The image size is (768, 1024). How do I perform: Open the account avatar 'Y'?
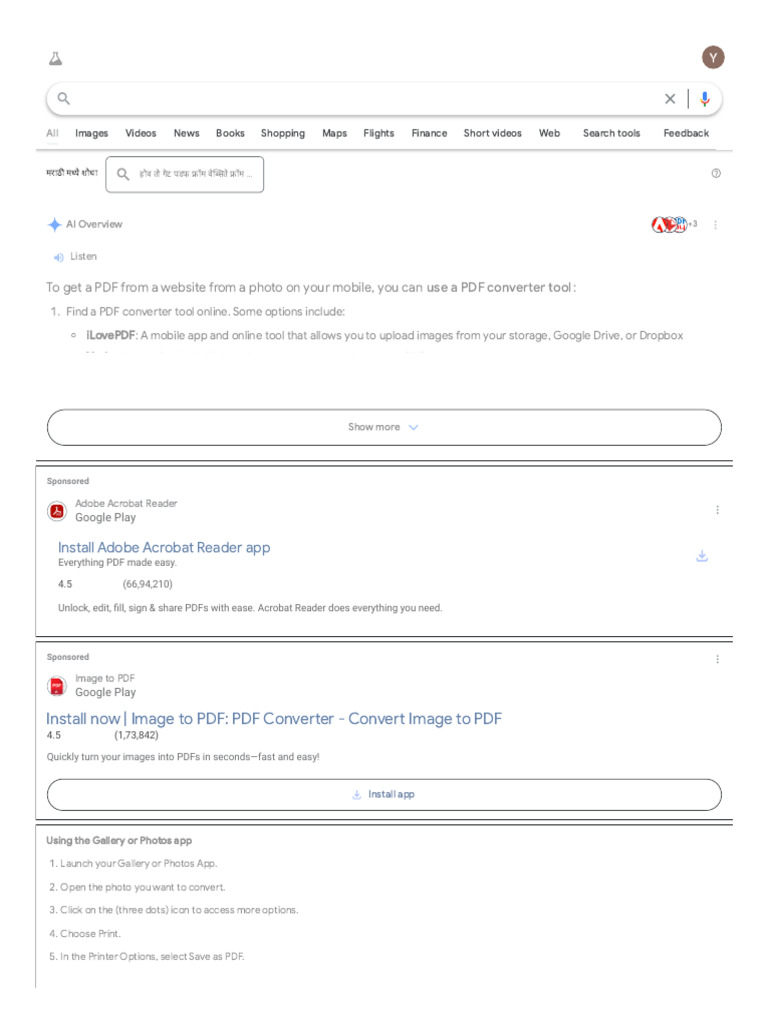713,57
